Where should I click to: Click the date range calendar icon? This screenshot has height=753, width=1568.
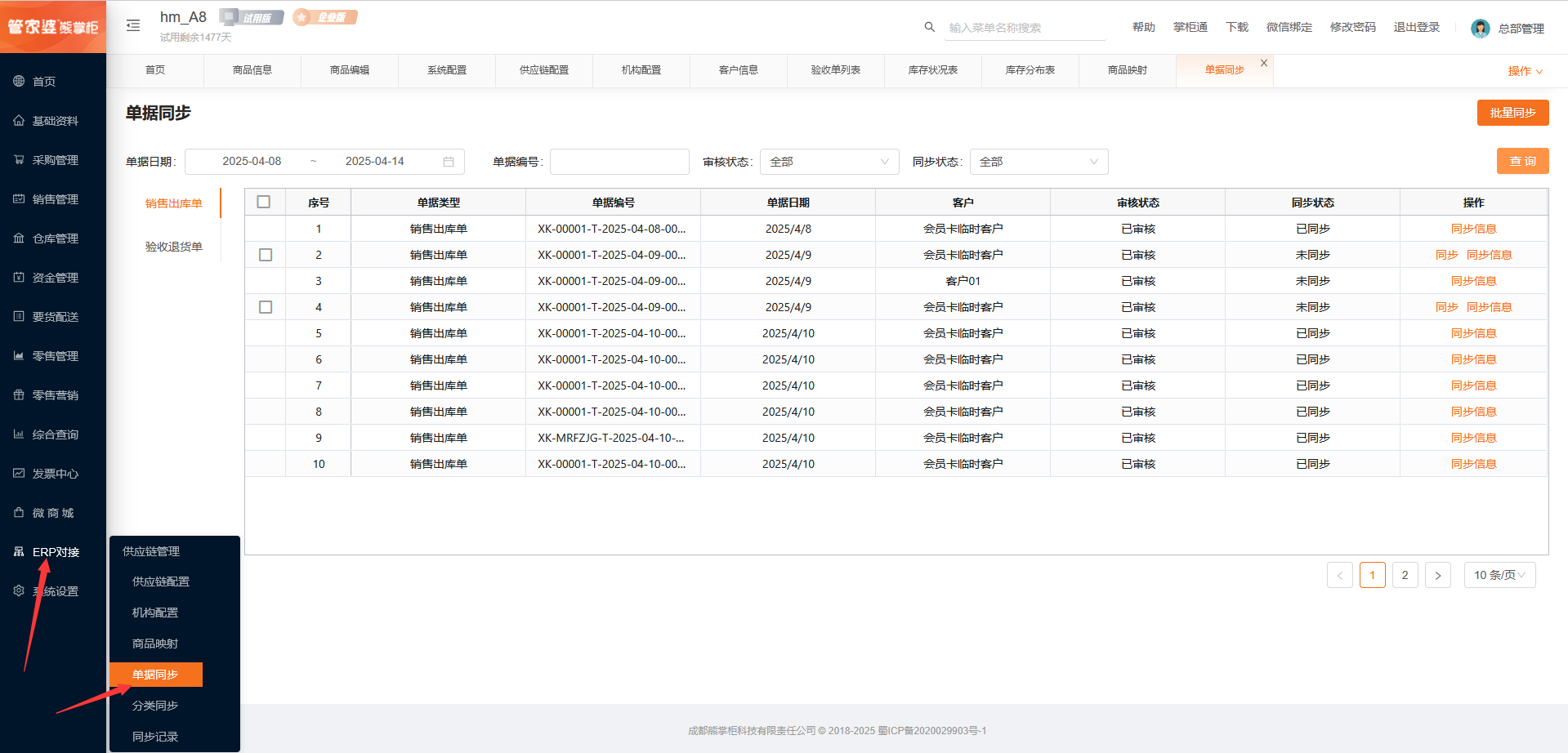click(x=449, y=162)
